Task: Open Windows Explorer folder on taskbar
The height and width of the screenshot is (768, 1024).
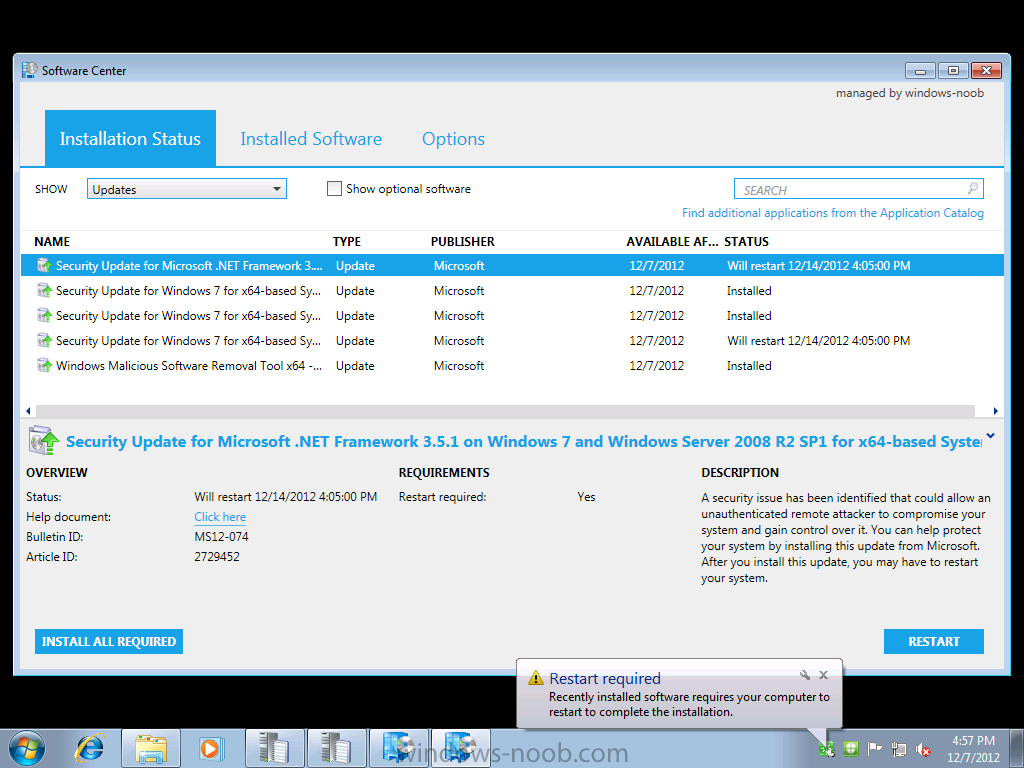Action: [151, 748]
